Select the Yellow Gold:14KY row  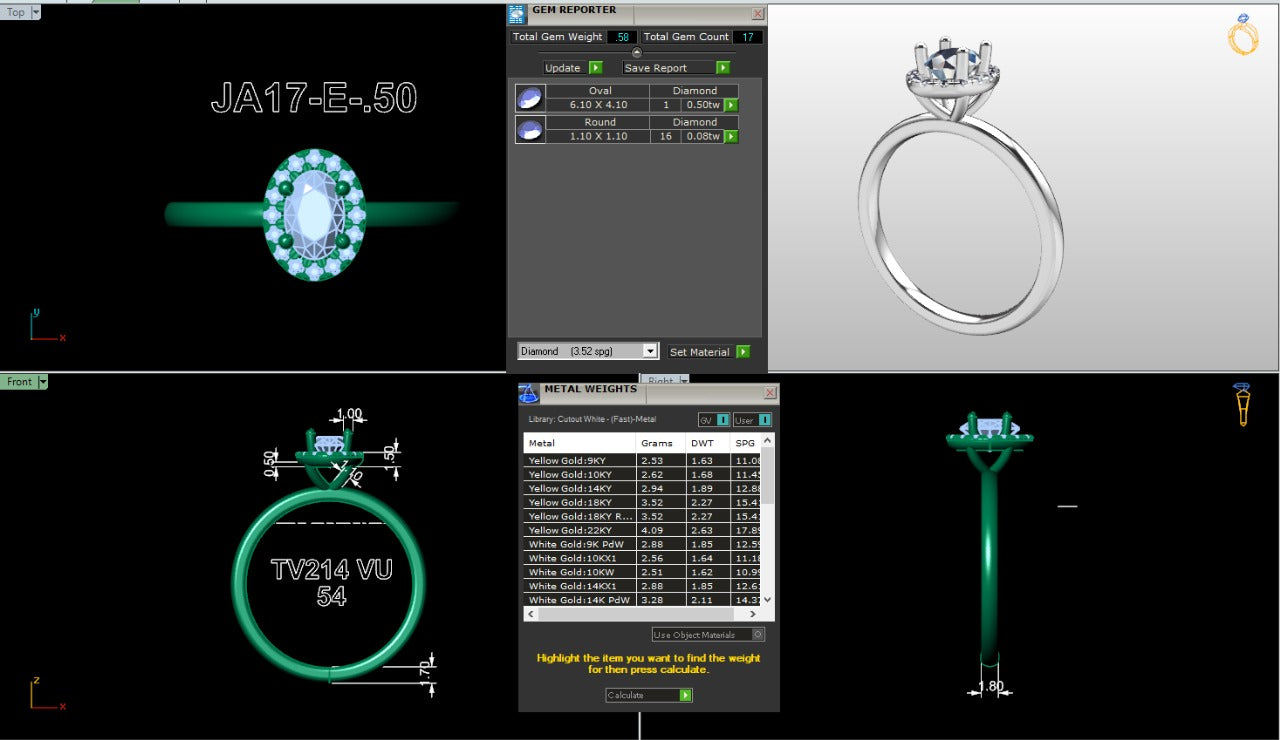click(x=643, y=488)
